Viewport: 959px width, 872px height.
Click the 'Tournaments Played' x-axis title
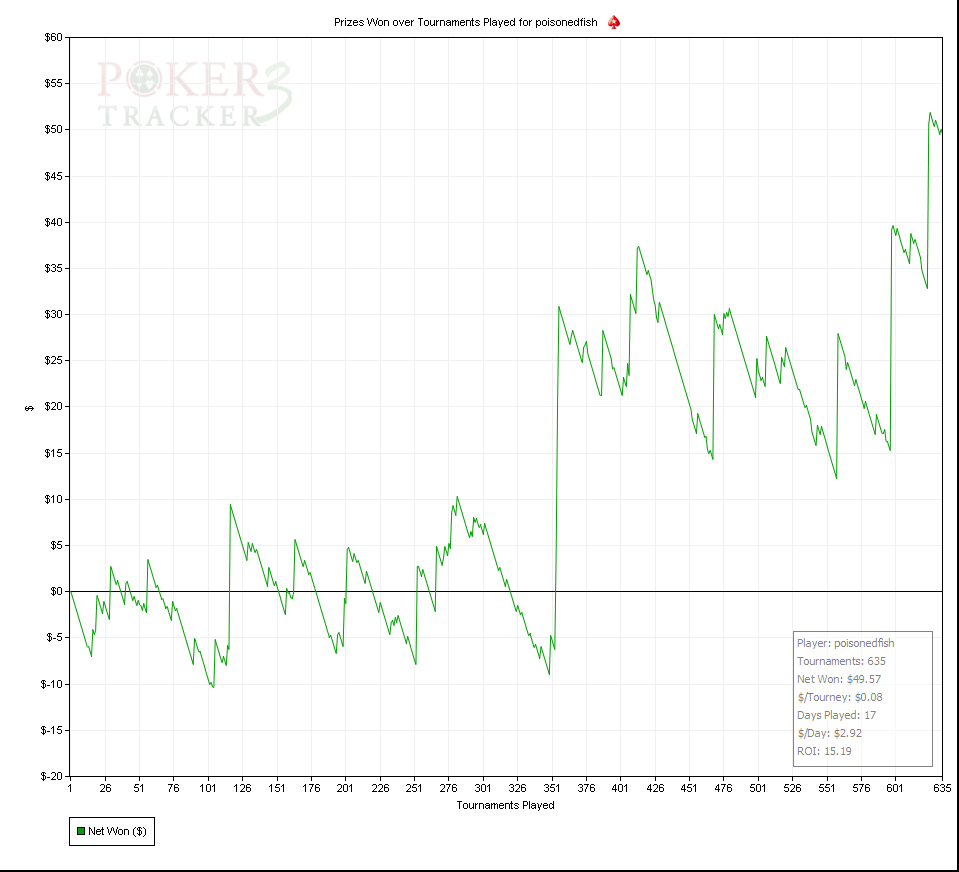[x=505, y=805]
